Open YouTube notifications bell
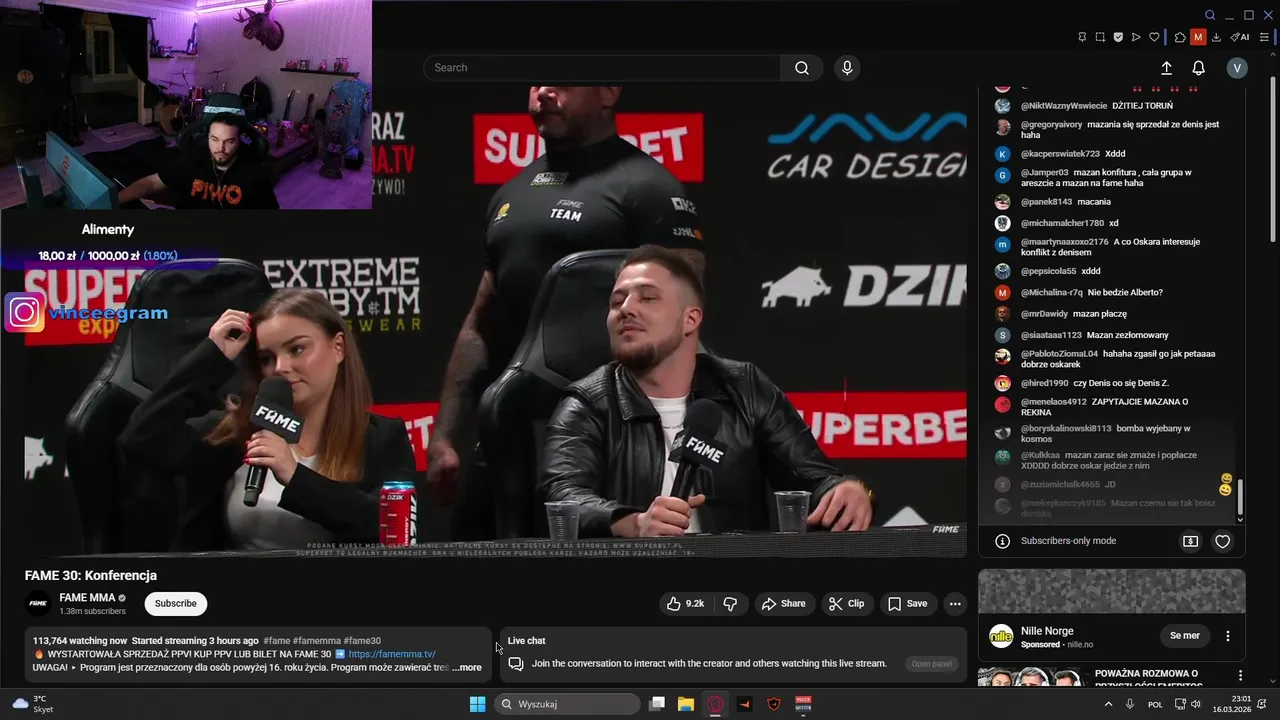The width and height of the screenshot is (1280, 720). point(1198,68)
